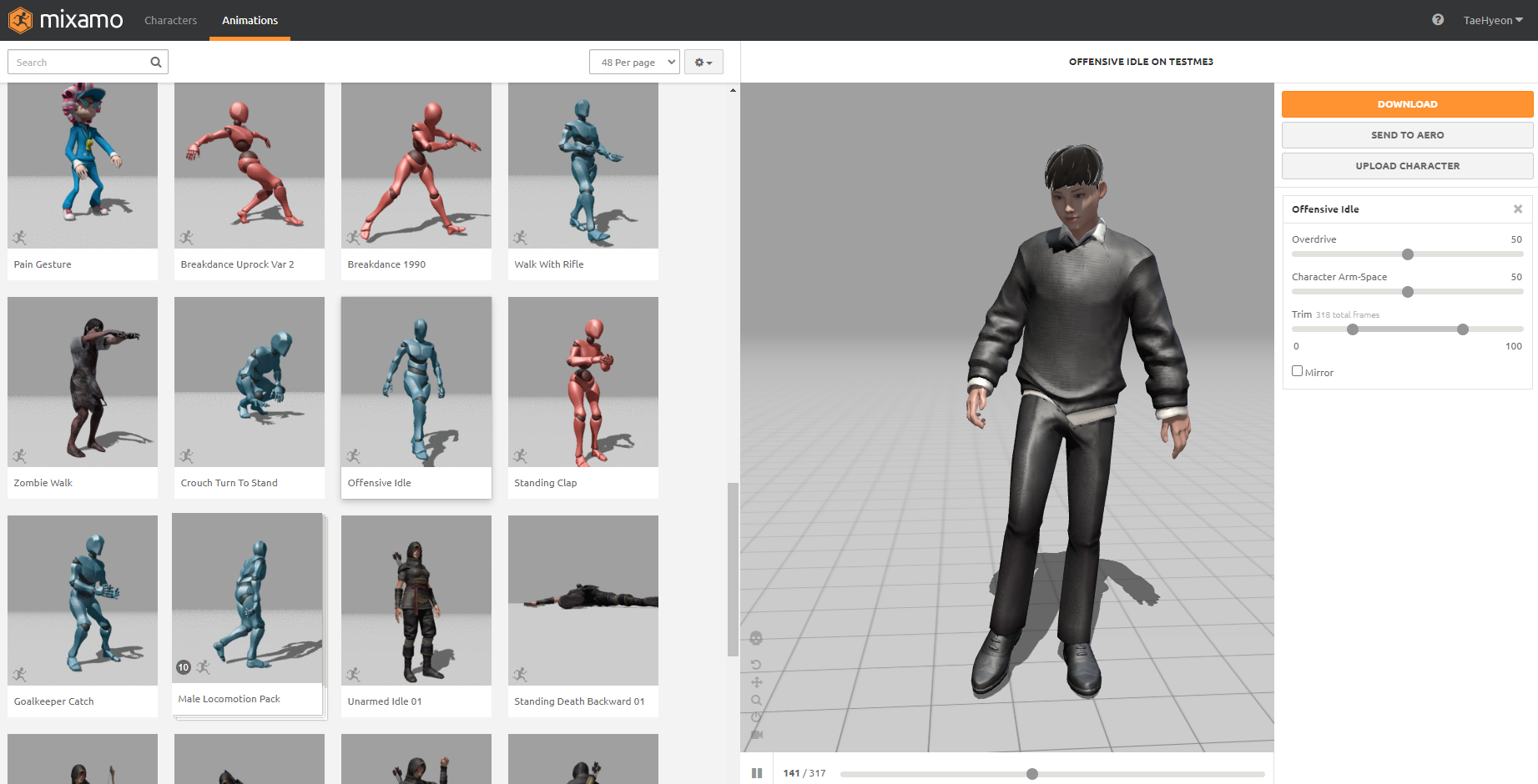The height and width of the screenshot is (784, 1538).
Task: Open the help question mark icon
Action: [x=1438, y=20]
